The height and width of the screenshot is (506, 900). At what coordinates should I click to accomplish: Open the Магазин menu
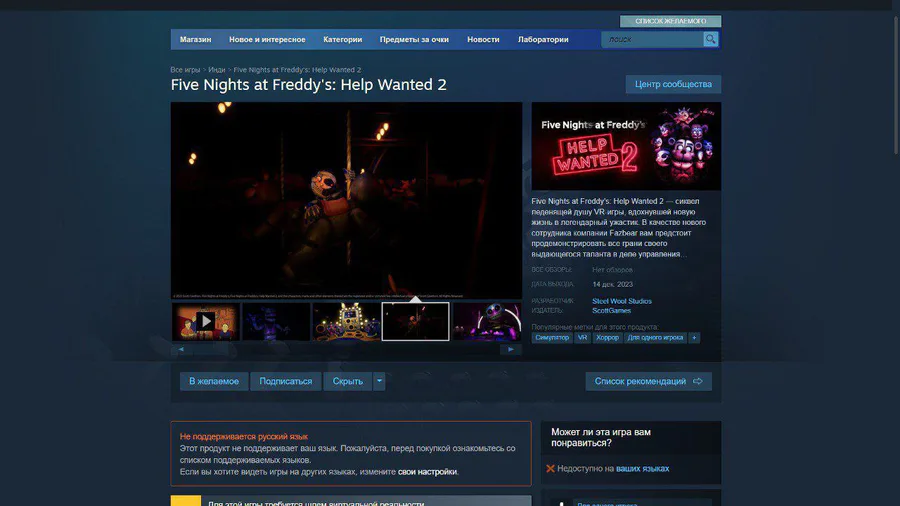(196, 40)
